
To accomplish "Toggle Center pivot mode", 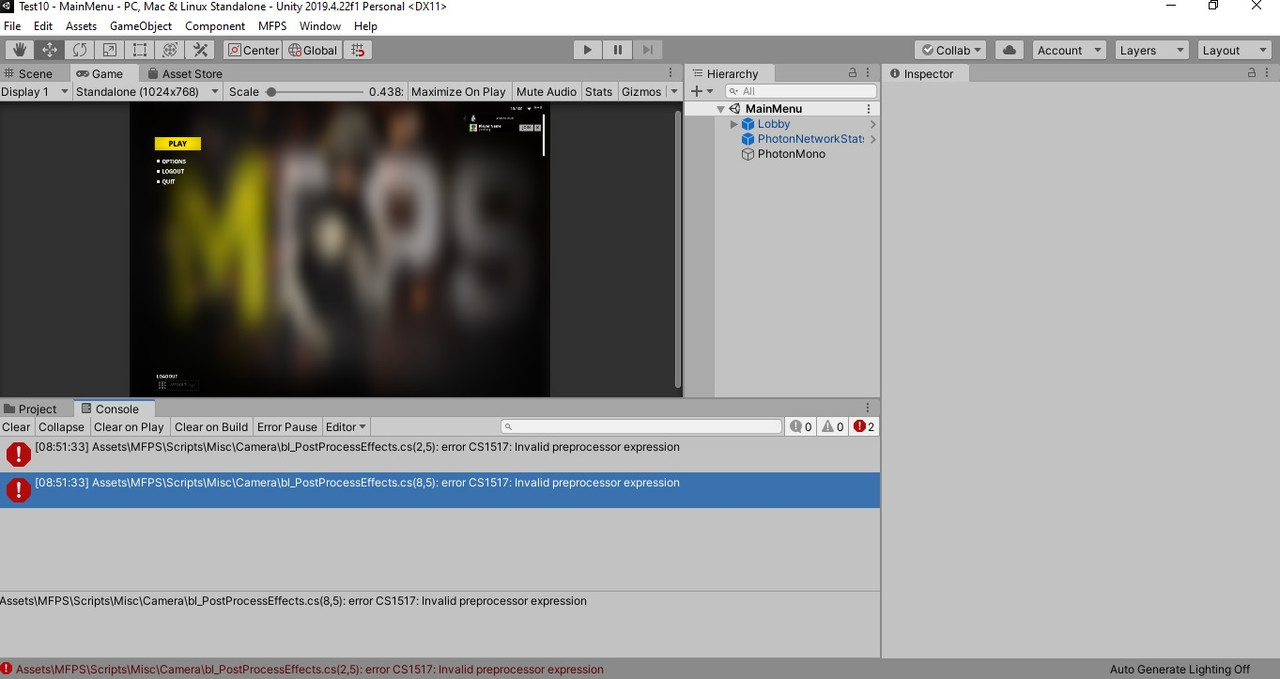I will tap(253, 50).
